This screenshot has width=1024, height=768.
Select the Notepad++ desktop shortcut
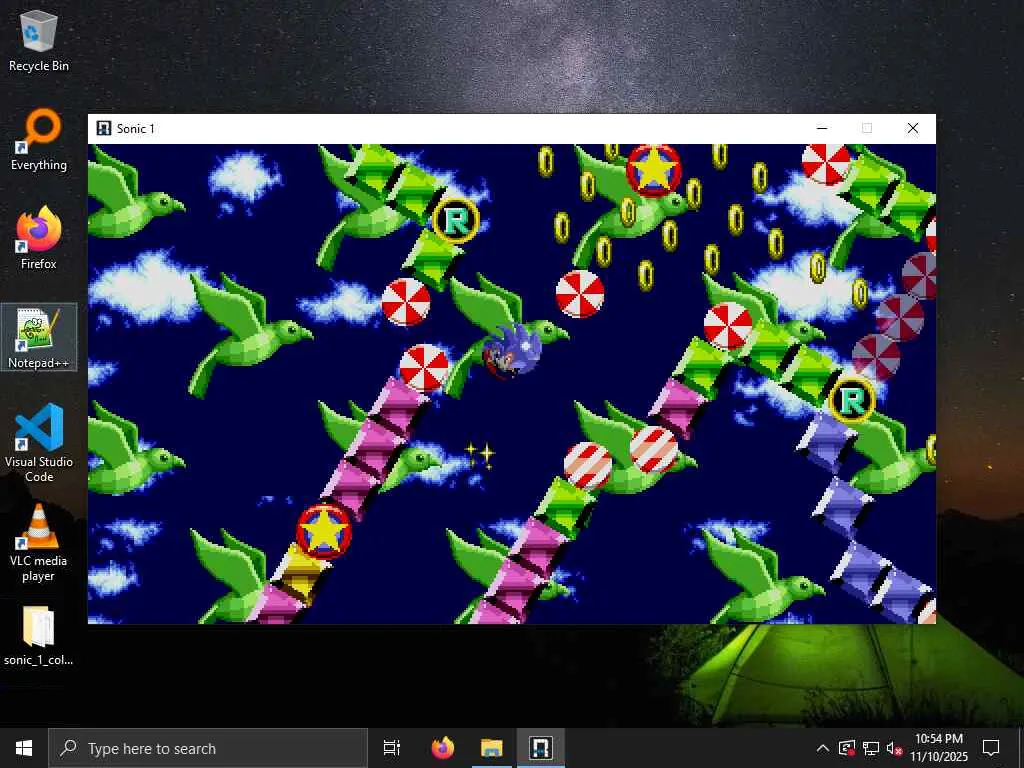point(39,338)
